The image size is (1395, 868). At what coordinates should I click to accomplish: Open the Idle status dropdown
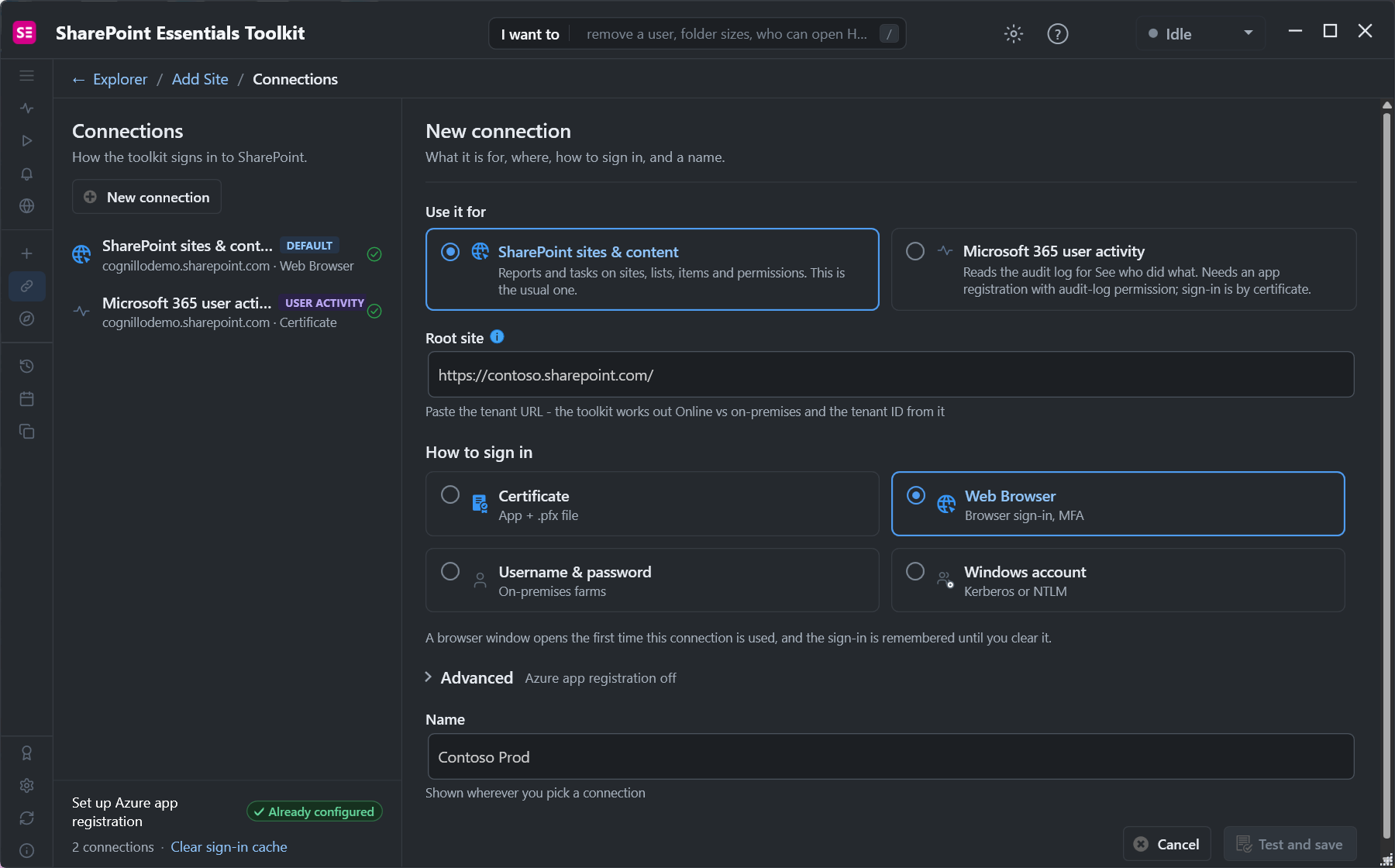tap(1200, 33)
